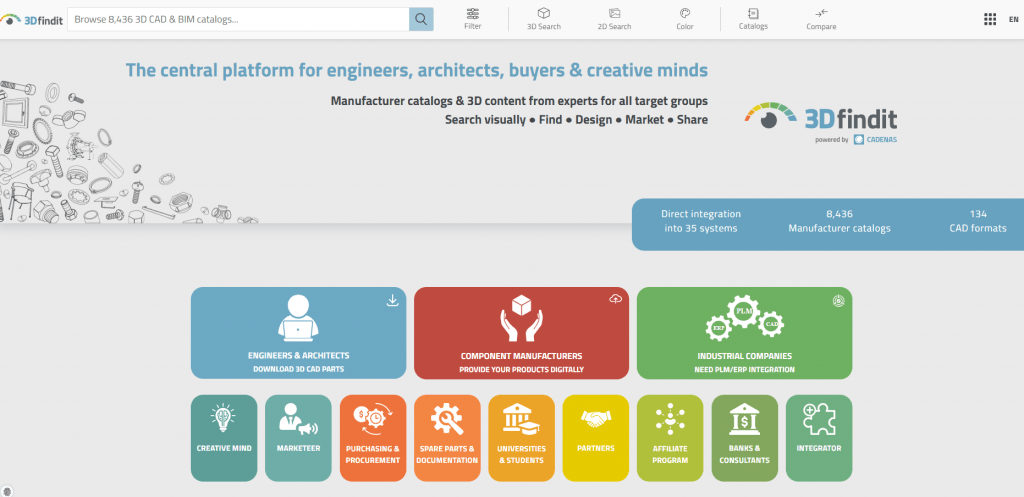The image size is (1024, 497).
Task: Focus the catalog search input field
Action: click(238, 19)
